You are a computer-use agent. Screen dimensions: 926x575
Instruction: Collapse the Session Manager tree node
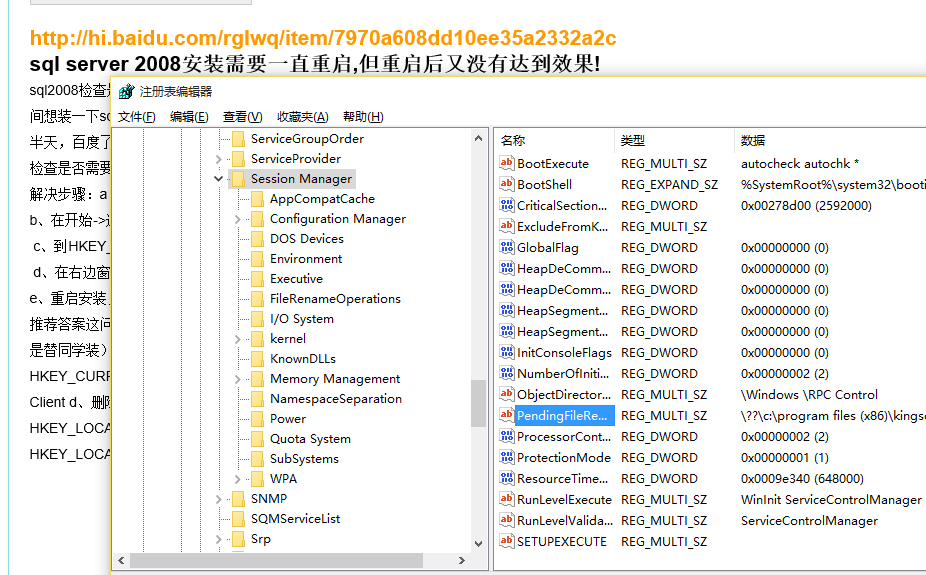(x=219, y=178)
